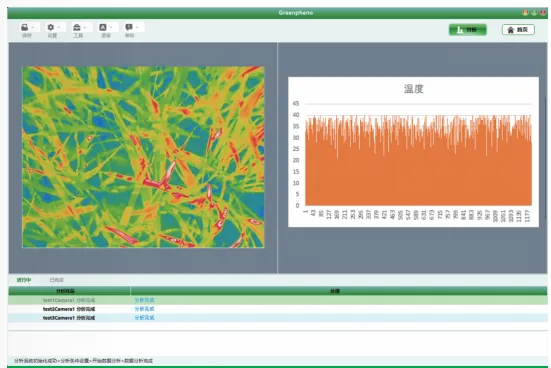Expand the dropdown arrow beside the save icon
551x368 pixels.
point(33,27)
